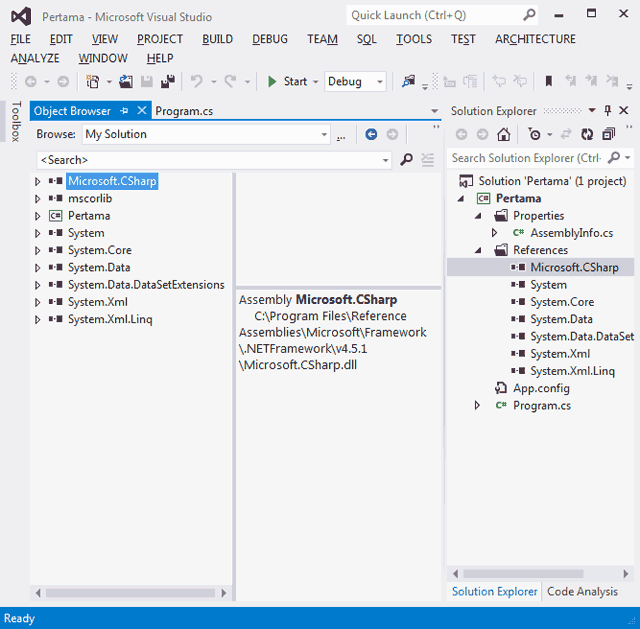Select System.Xml.Linq reference in Solution Explorer

pos(572,371)
